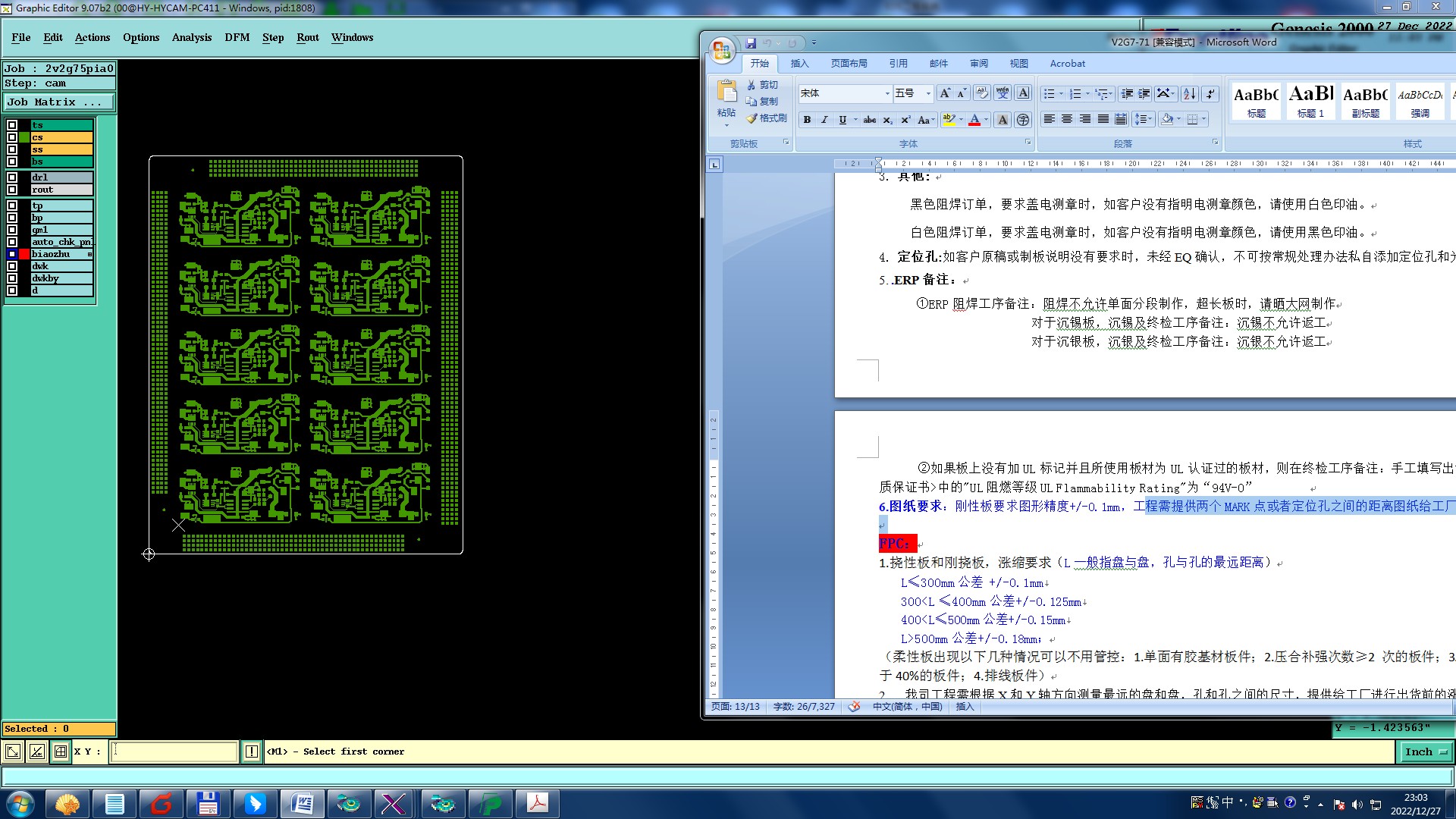
Task: Open the Windows Start menu
Action: click(x=20, y=803)
